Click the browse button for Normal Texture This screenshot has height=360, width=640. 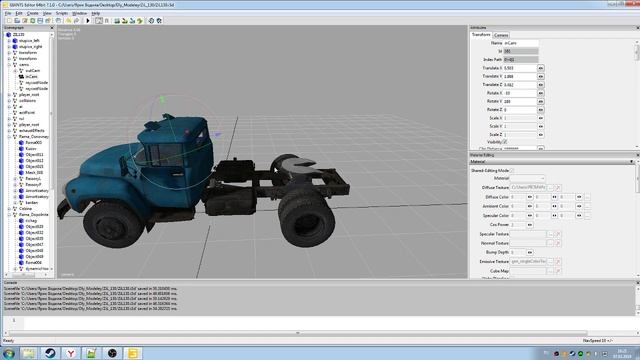click(551, 243)
